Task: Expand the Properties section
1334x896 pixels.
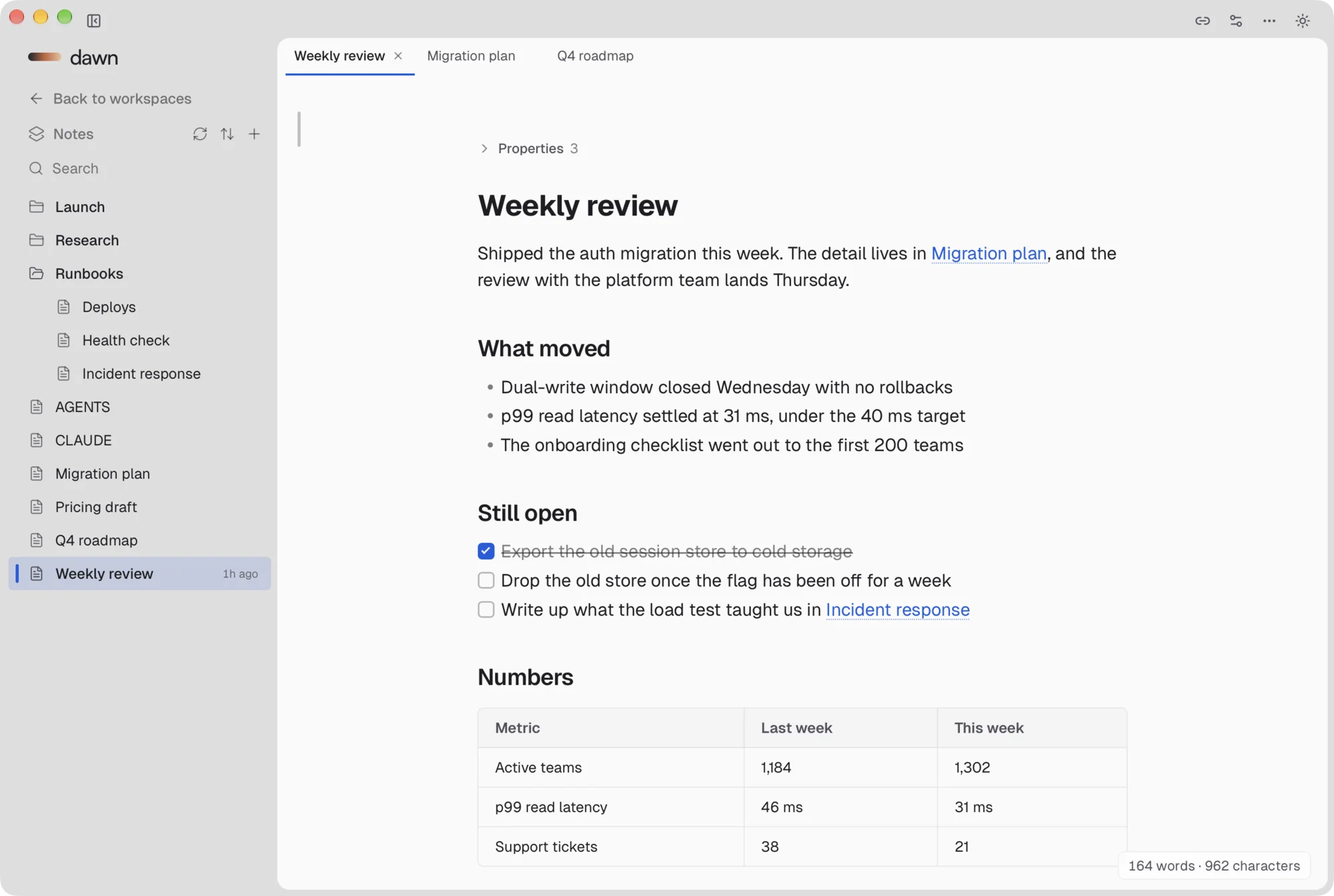Action: (x=528, y=149)
